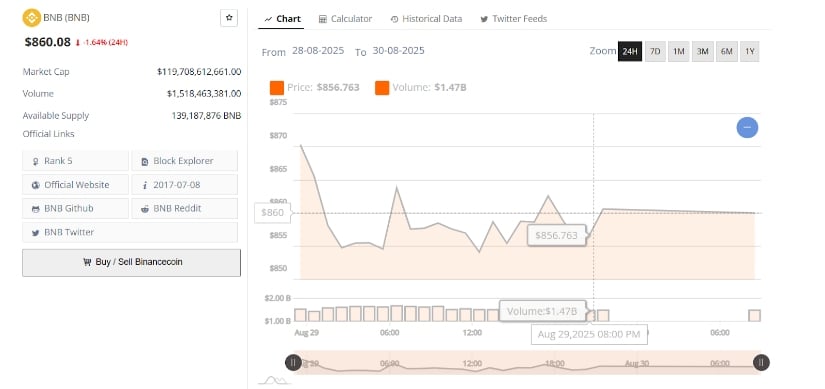825x389 pixels.
Task: Set zoom to 1Y
Action: (750, 52)
